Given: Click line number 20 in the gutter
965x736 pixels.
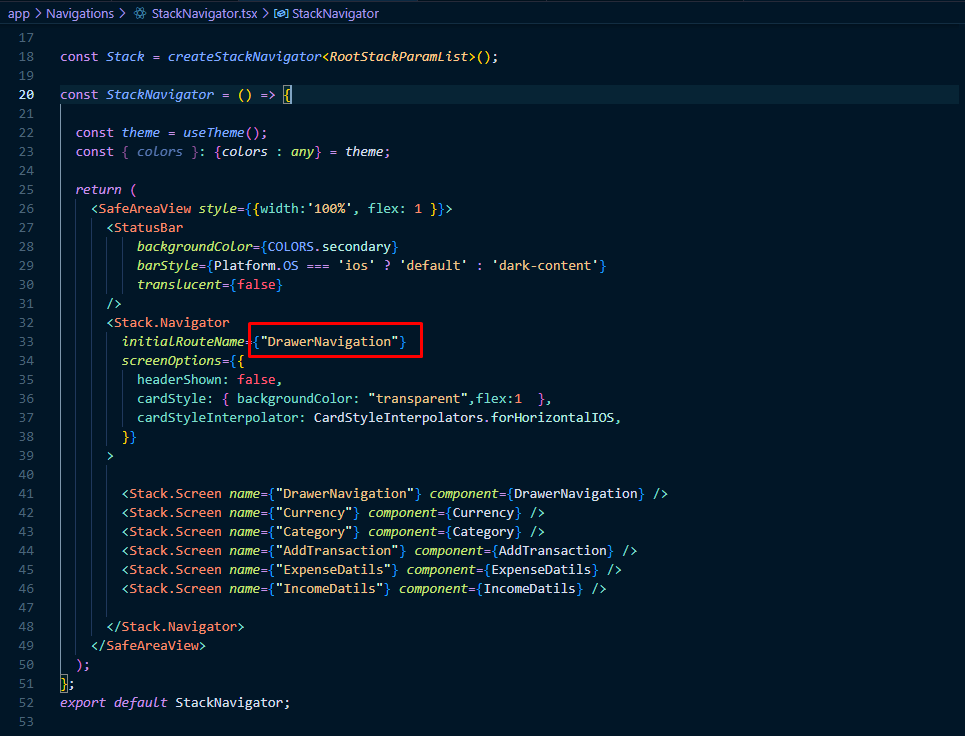Looking at the screenshot, I should pyautogui.click(x=26, y=94).
